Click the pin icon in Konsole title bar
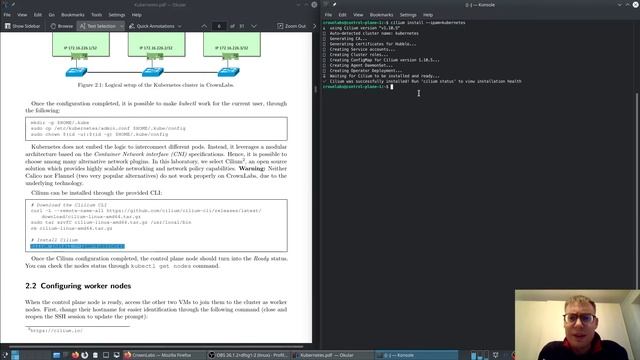The height and width of the screenshot is (360, 640). 334,4
